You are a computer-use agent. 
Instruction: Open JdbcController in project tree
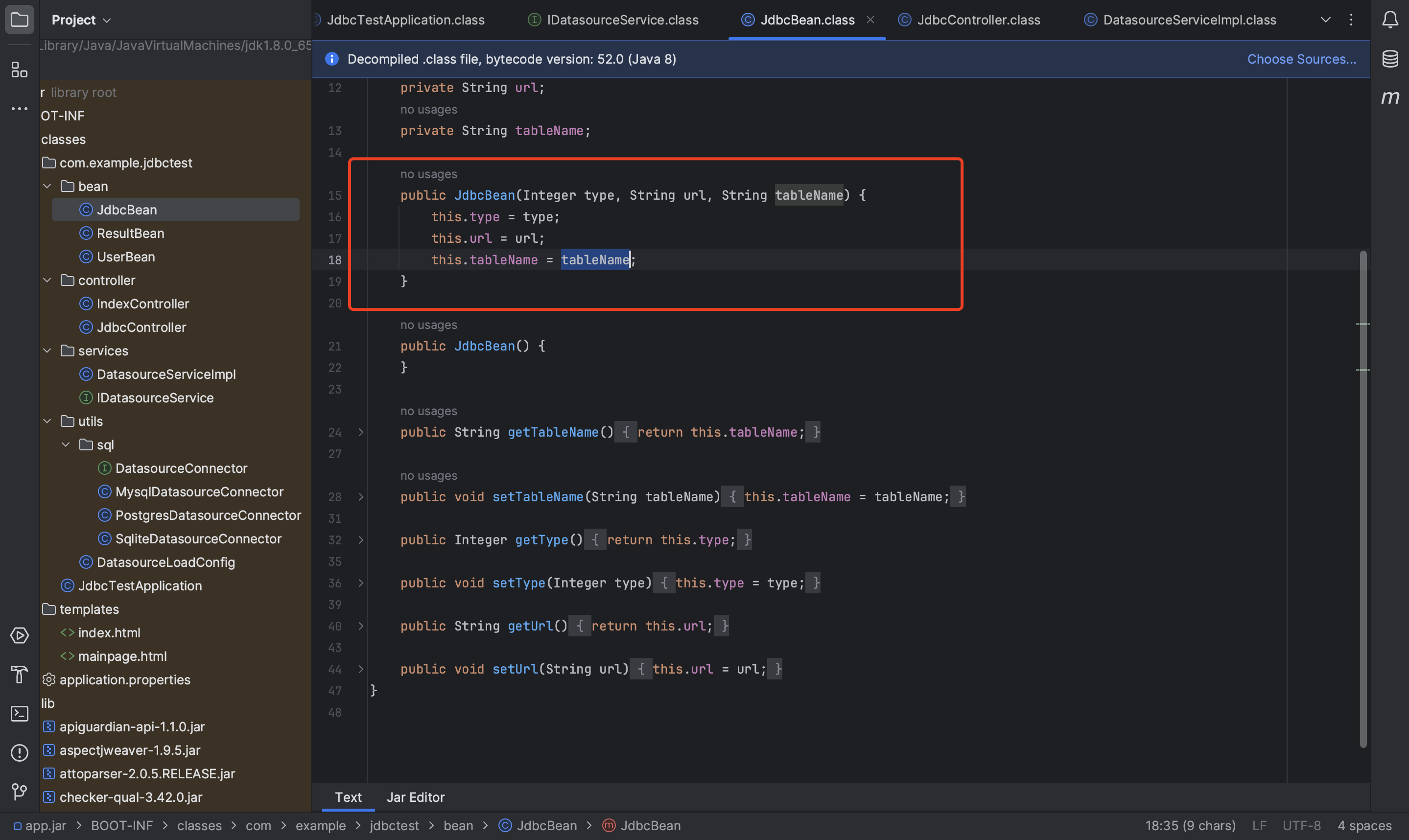click(141, 327)
